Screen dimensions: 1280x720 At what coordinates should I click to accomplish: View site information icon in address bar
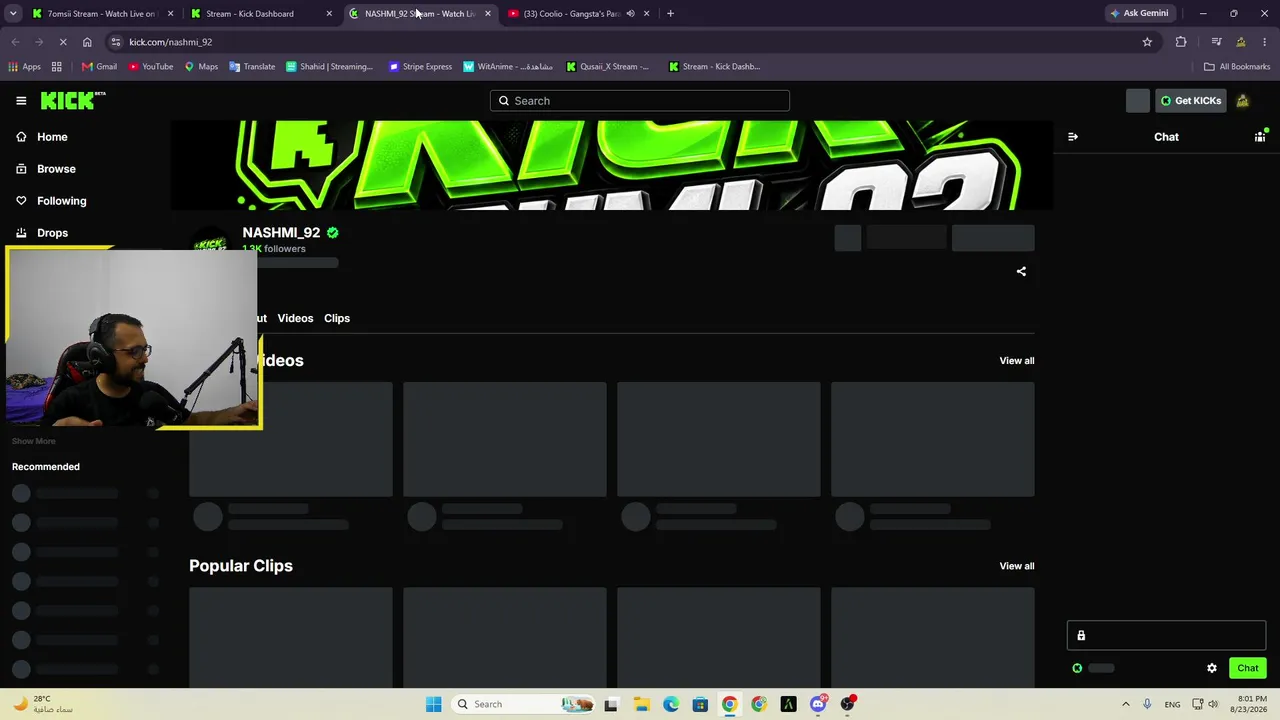[116, 42]
